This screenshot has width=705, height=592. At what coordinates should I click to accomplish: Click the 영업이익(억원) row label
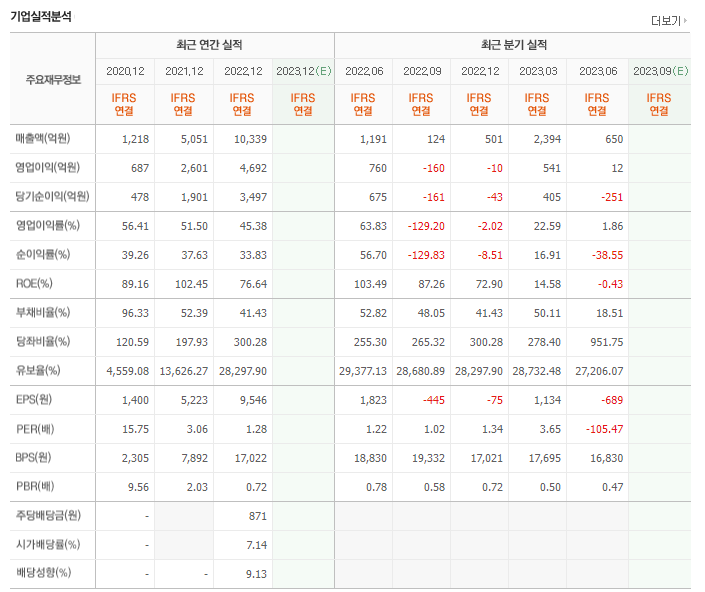click(48, 168)
